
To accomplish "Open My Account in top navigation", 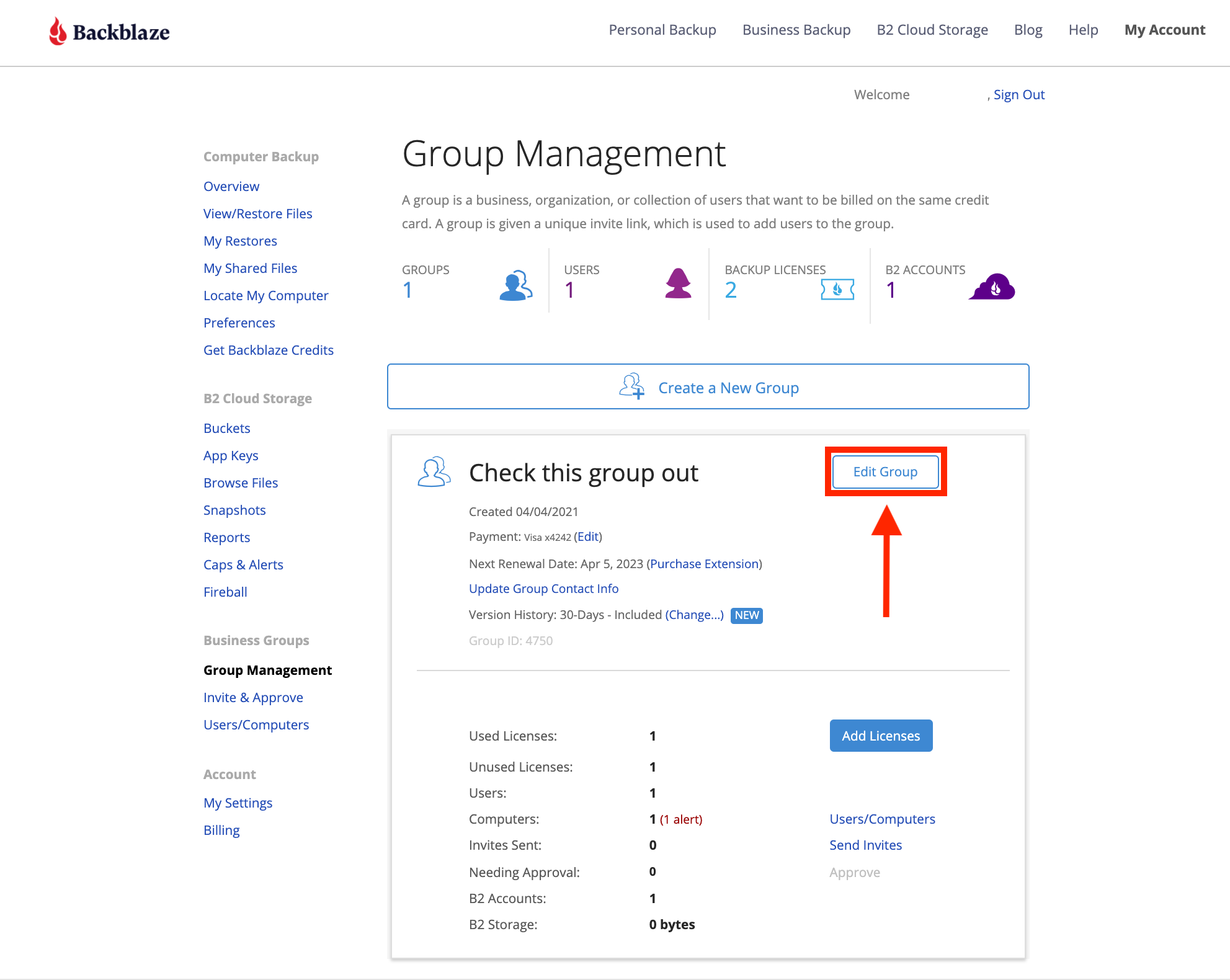I will 1165,30.
